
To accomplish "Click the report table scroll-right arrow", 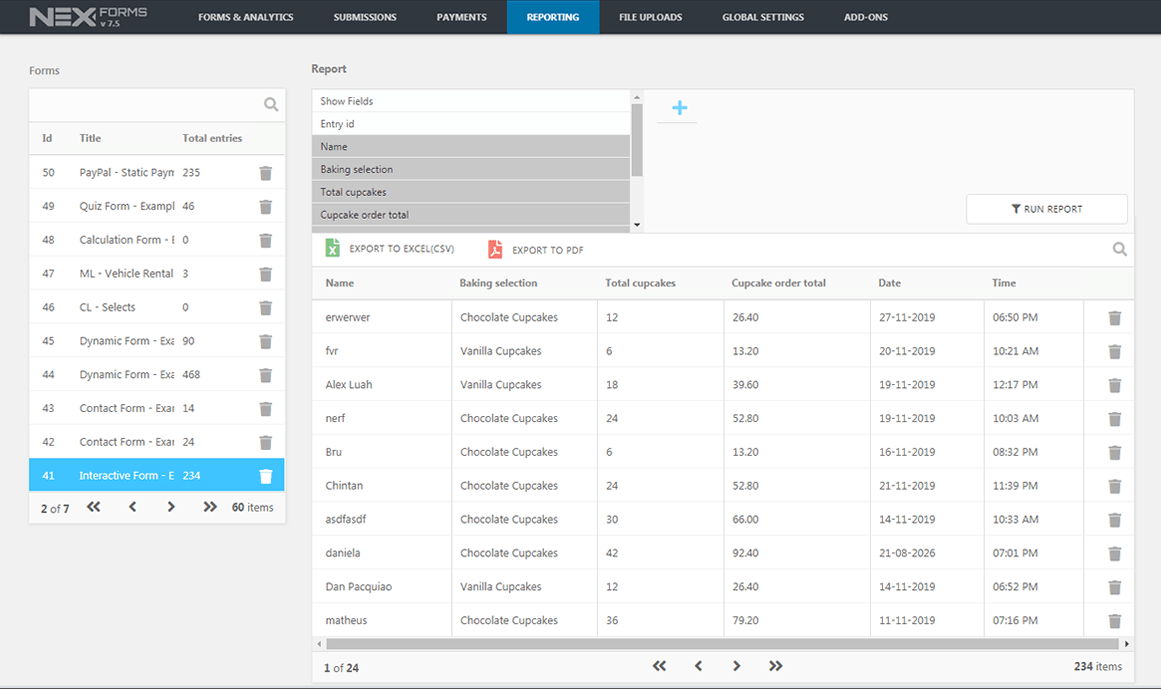I will [1127, 644].
